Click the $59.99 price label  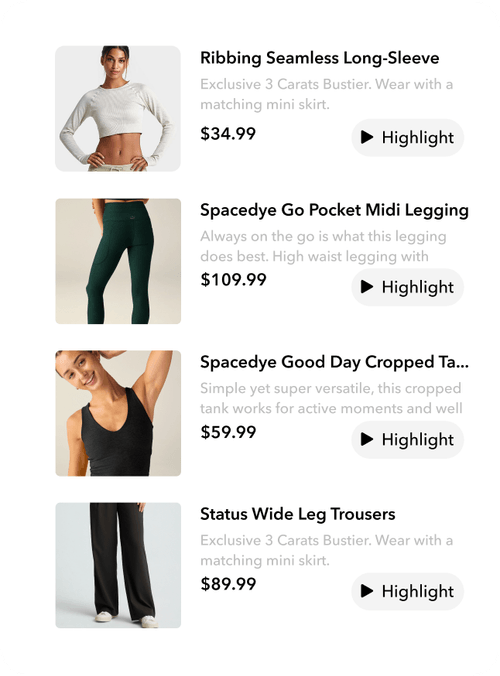click(228, 432)
